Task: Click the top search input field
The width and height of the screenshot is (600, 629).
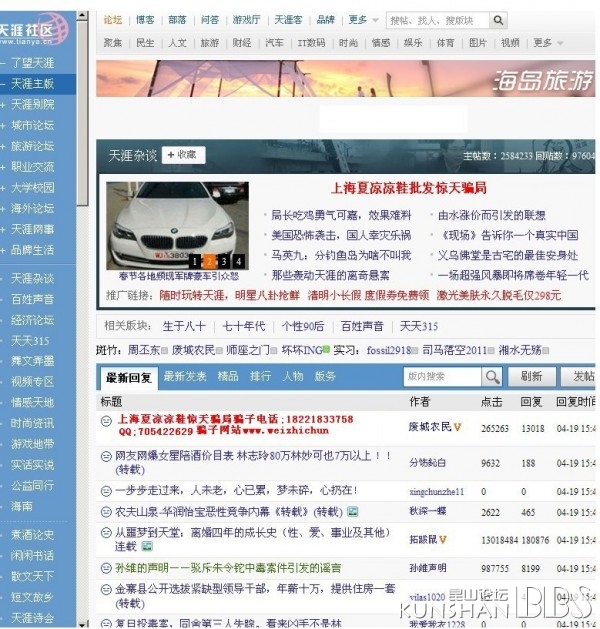Action: 438,20
